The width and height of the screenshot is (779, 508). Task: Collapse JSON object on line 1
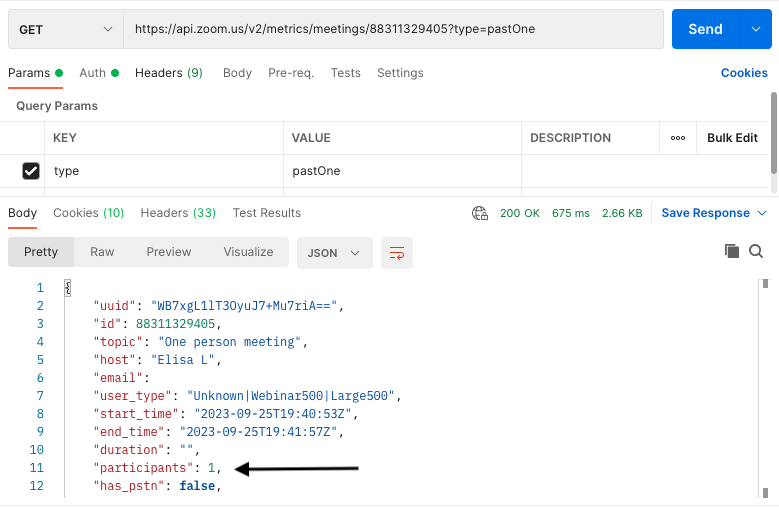point(68,288)
